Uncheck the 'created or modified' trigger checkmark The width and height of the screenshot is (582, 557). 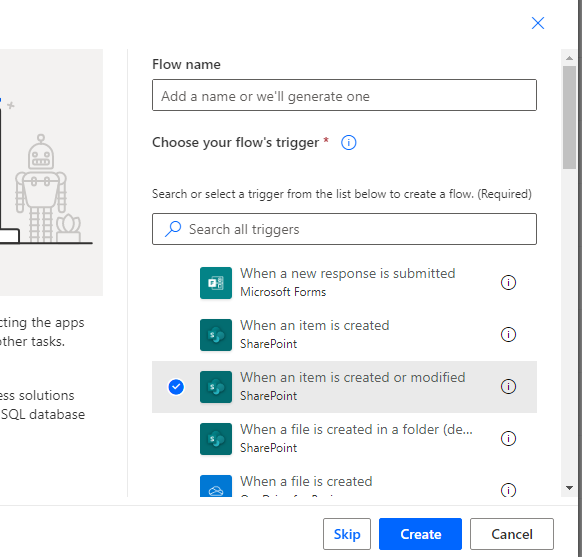tap(176, 387)
